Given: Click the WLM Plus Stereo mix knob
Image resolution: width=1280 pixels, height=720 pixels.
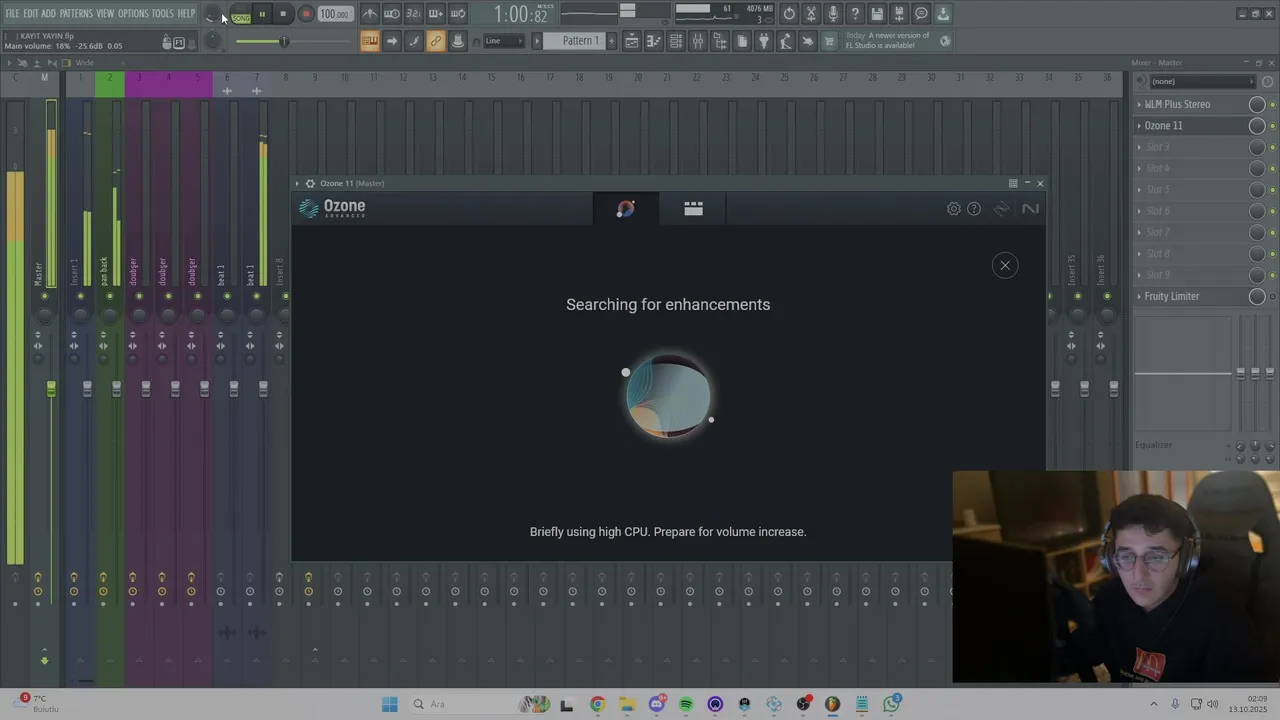Looking at the screenshot, I should click(x=1257, y=104).
